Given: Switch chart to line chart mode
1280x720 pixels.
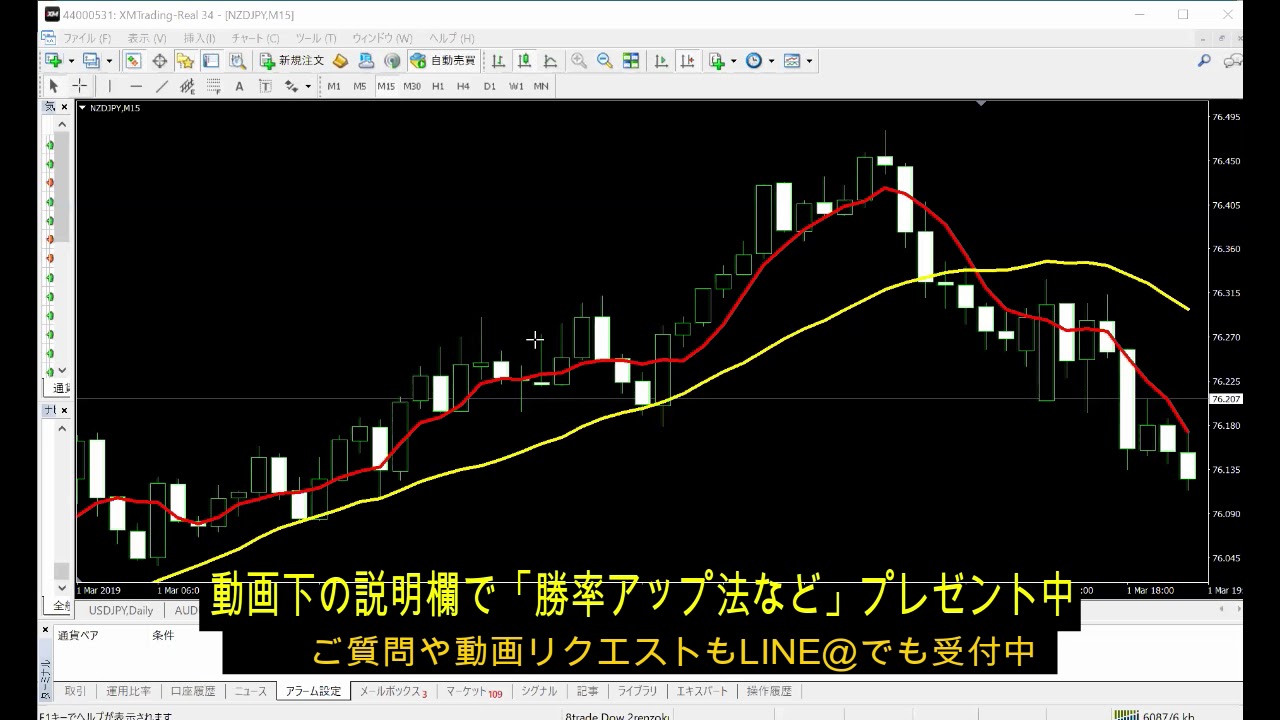Looking at the screenshot, I should point(550,61).
